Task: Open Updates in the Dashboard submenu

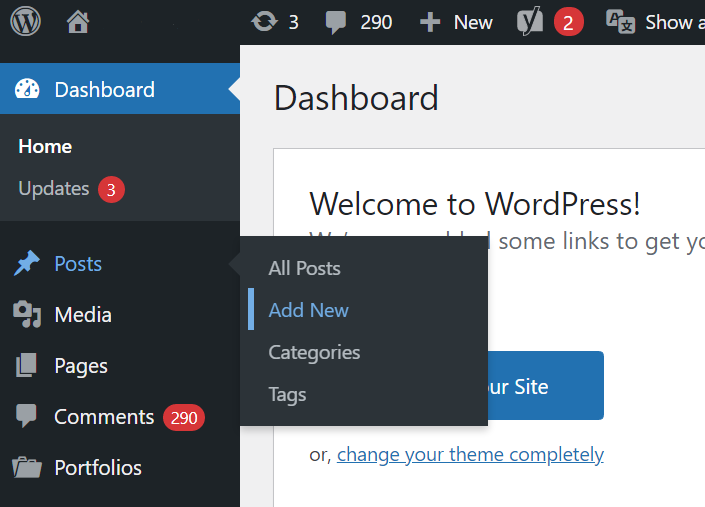Action: [54, 188]
